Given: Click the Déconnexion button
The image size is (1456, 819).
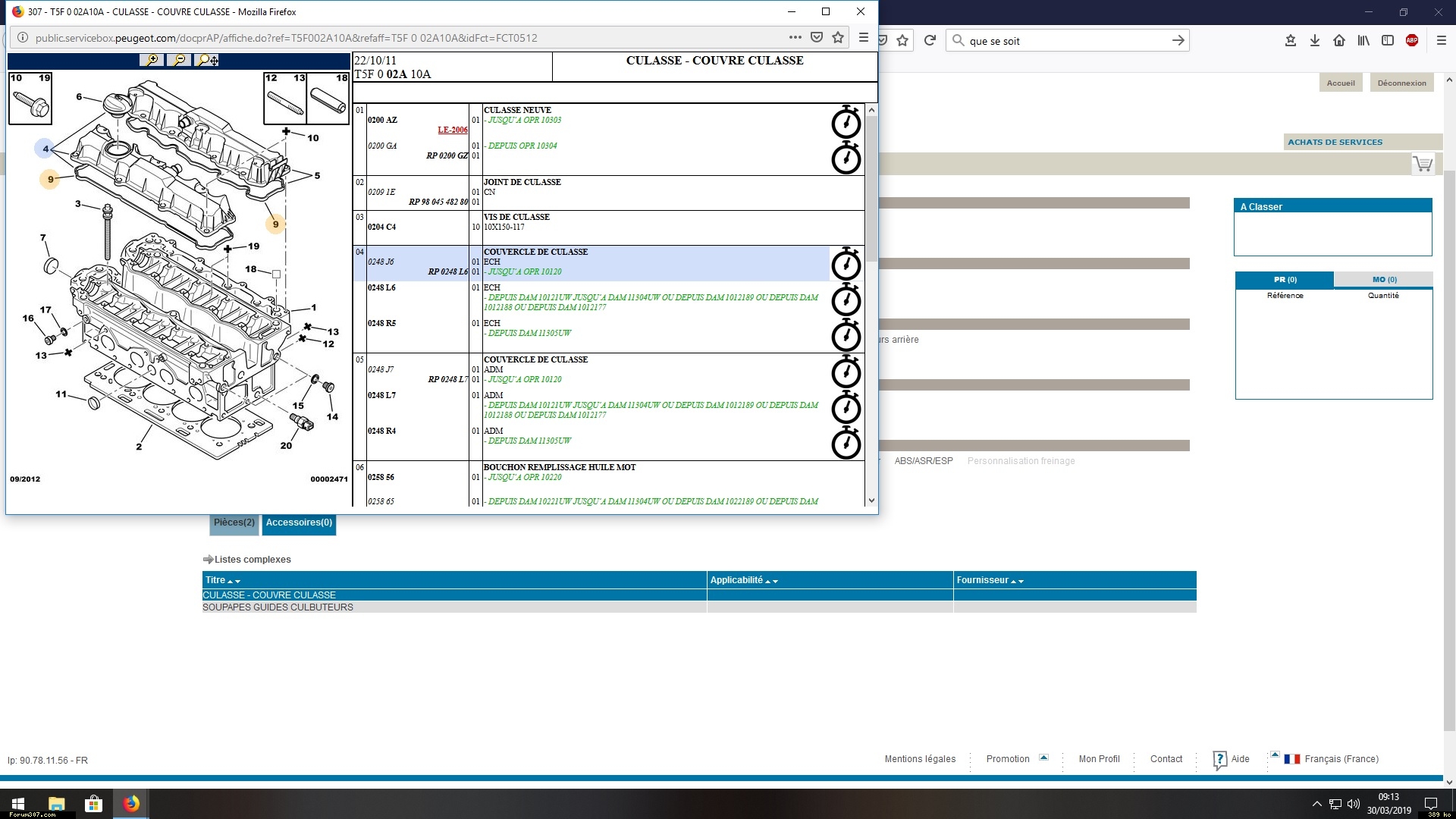Looking at the screenshot, I should pos(1401,83).
